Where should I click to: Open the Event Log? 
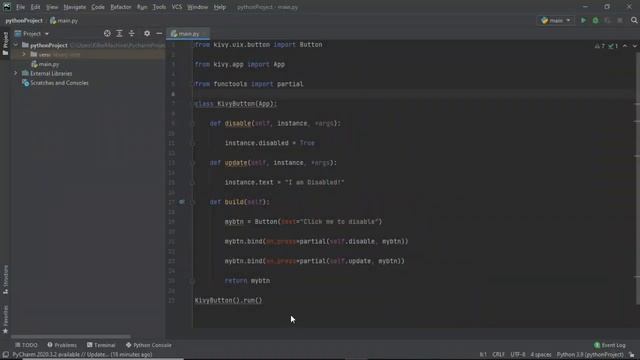click(609, 345)
